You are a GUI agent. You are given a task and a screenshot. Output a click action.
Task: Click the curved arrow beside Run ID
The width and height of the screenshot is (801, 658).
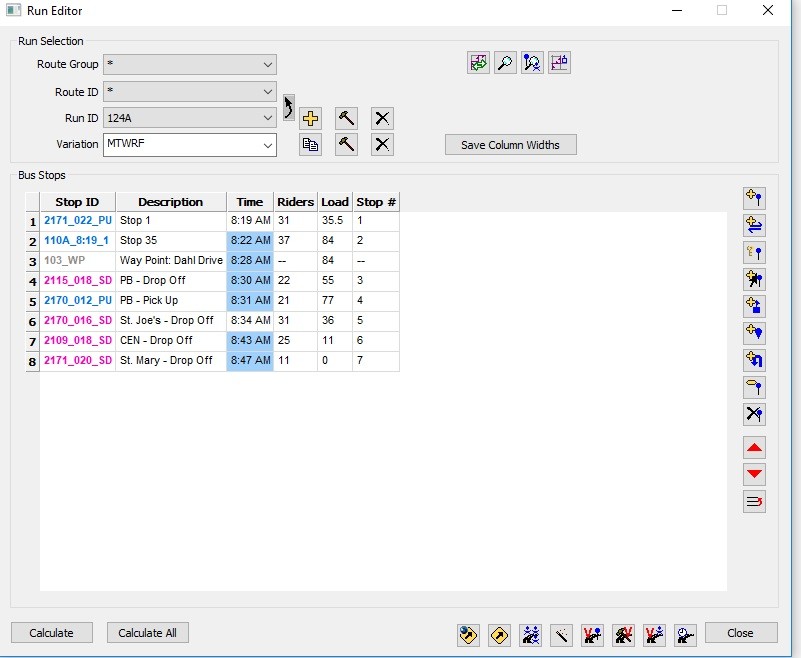[289, 107]
